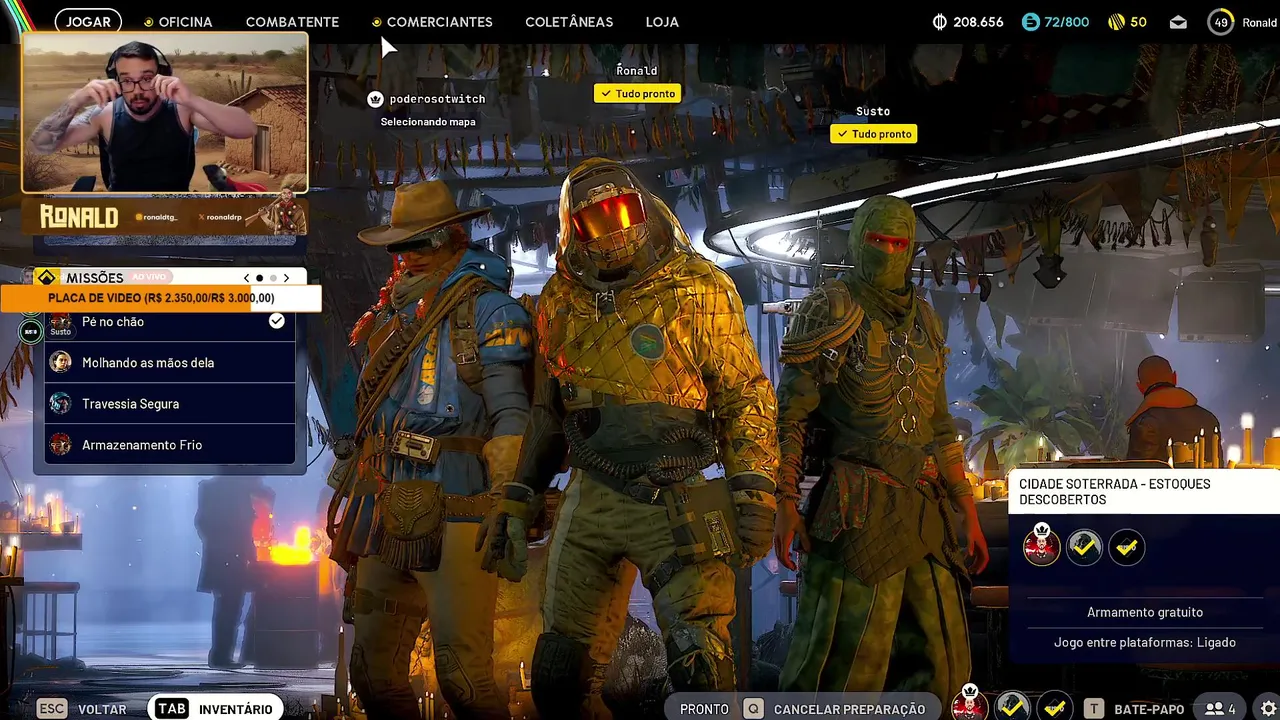The height and width of the screenshot is (720, 1280).
Task: Click Molhando as mãos dela trader portrait
Action: (61, 363)
